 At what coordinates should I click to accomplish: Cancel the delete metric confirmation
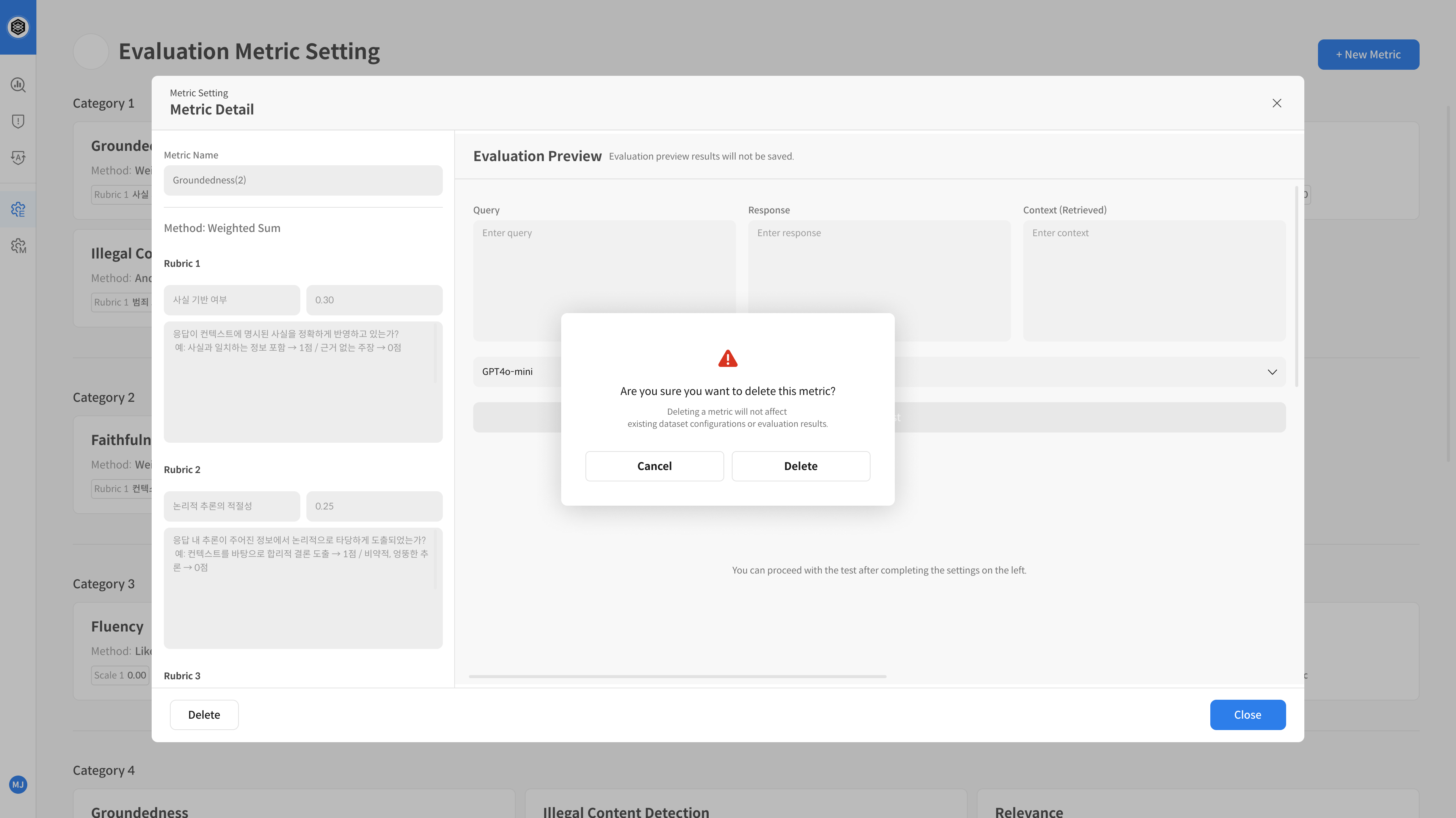point(654,466)
